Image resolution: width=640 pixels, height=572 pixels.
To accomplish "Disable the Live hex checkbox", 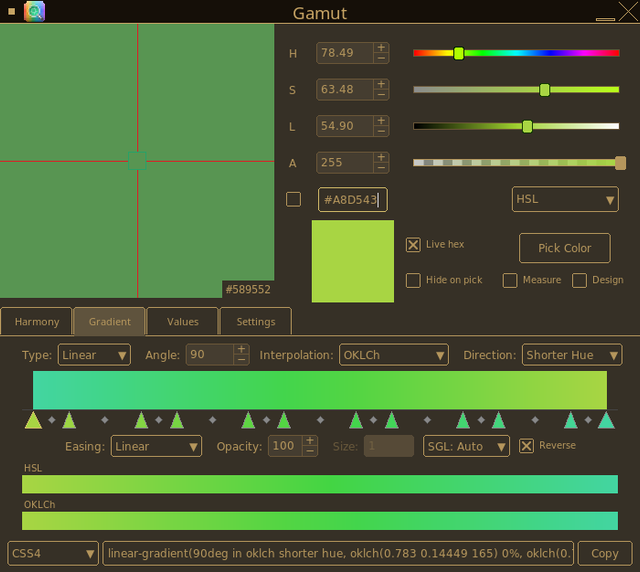I will click(413, 245).
